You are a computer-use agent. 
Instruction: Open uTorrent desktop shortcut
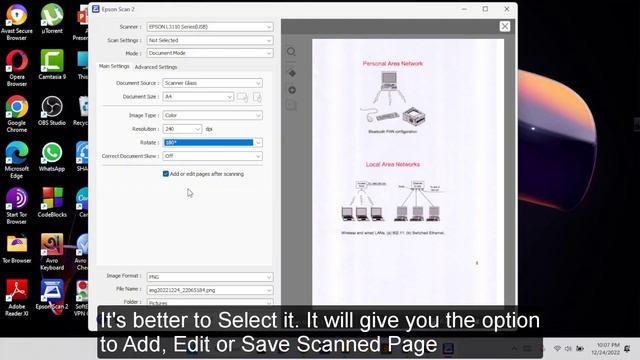click(52, 19)
